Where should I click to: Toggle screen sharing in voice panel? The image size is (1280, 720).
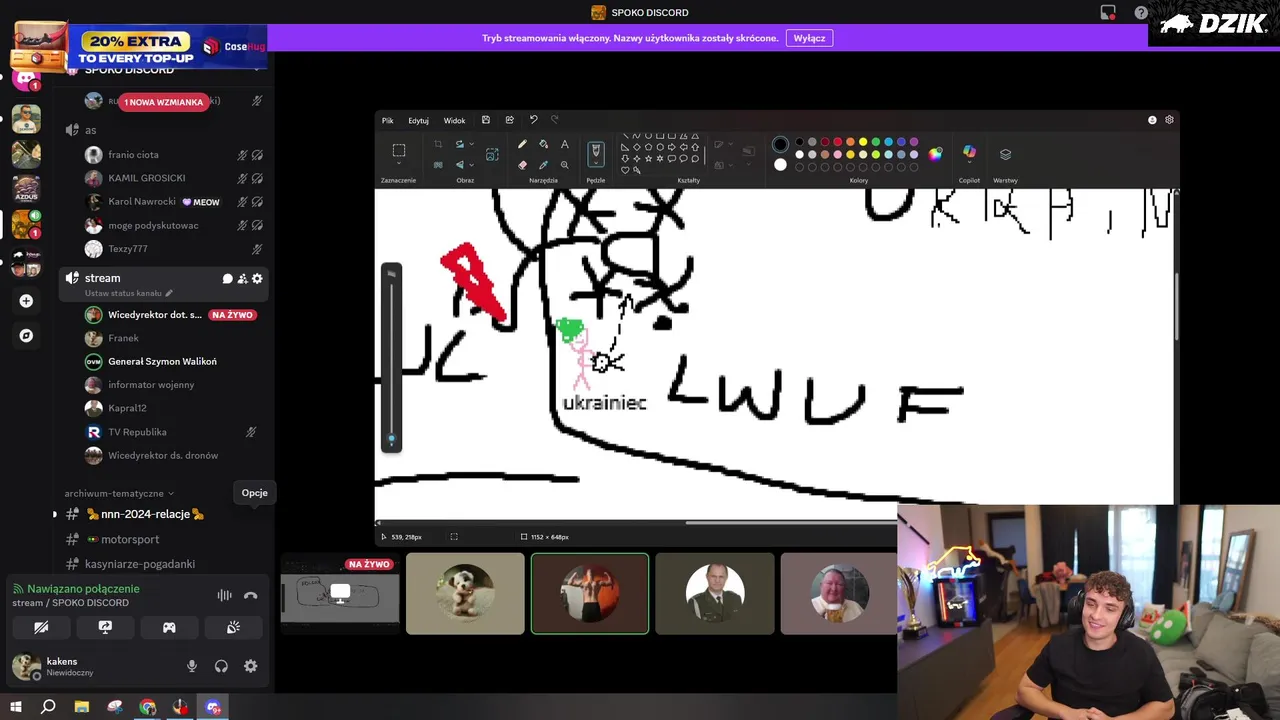(x=105, y=627)
